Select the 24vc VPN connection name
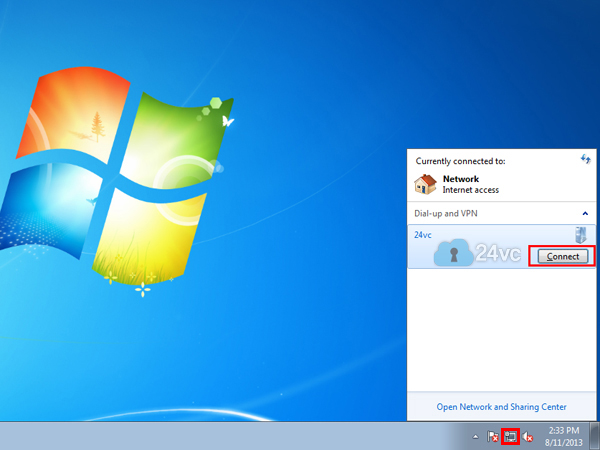Screen dimensions: 600x450 click(x=422, y=235)
